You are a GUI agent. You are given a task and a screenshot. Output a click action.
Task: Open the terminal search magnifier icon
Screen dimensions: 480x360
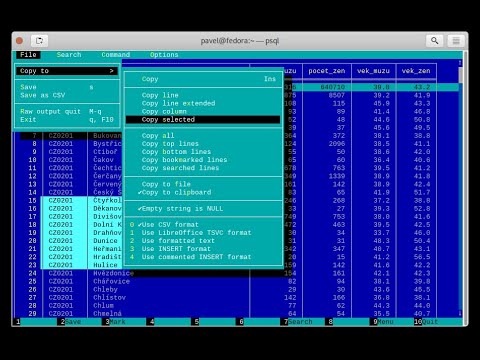click(434, 41)
